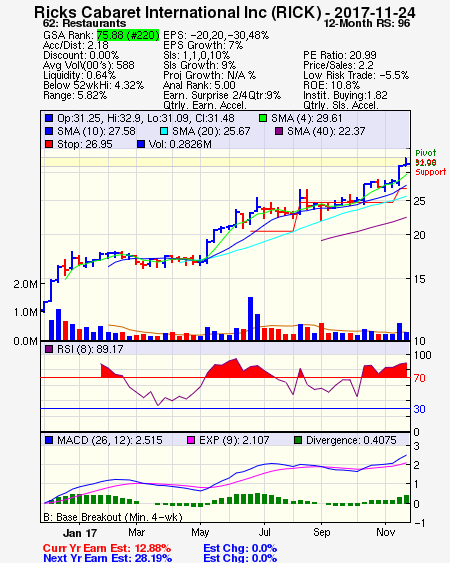Click the 'RSI (8): 89.17' reading
This screenshot has height=563, width=450.
point(90,349)
